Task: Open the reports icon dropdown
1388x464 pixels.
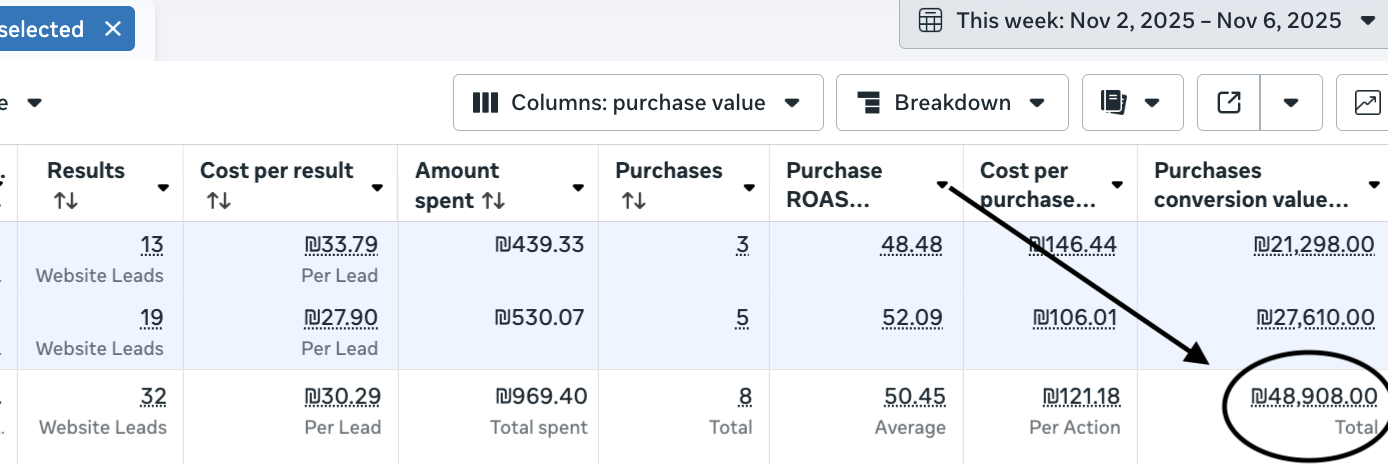Action: tap(1132, 102)
